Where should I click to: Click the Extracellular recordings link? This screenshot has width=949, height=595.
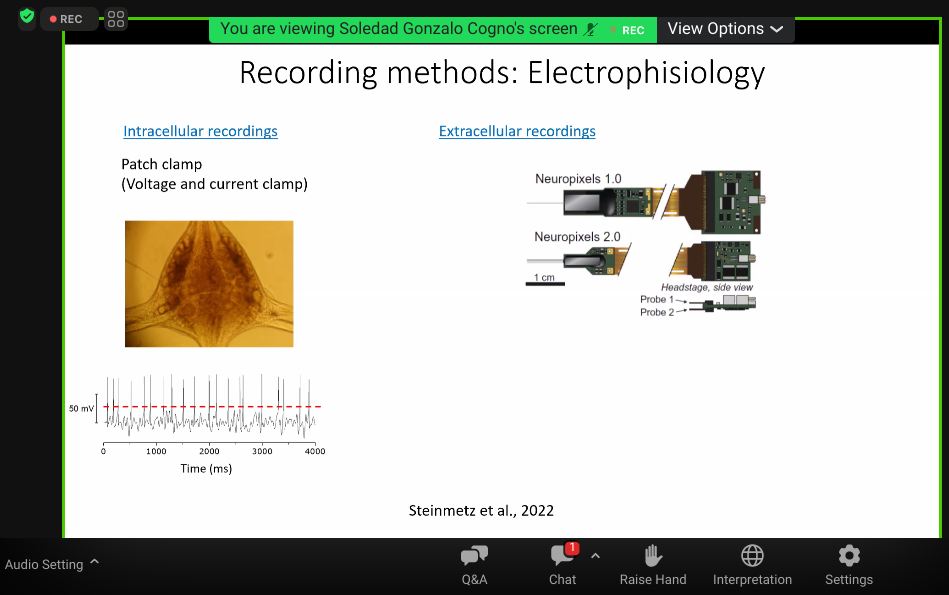click(x=517, y=131)
